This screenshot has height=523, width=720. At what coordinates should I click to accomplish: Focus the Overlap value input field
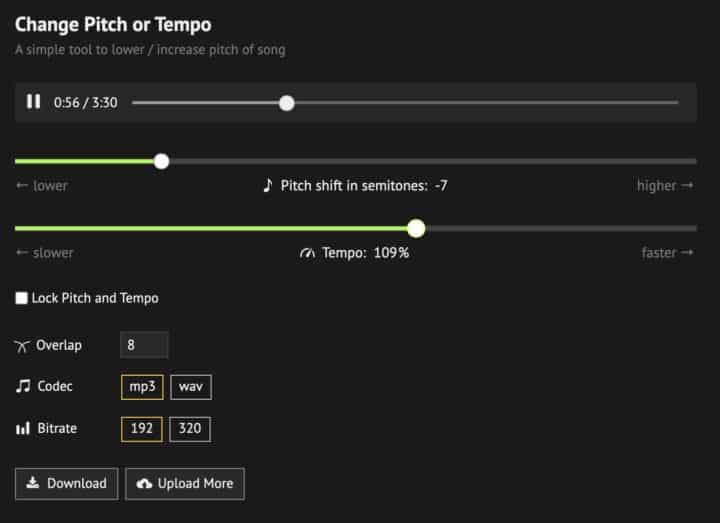pos(144,345)
